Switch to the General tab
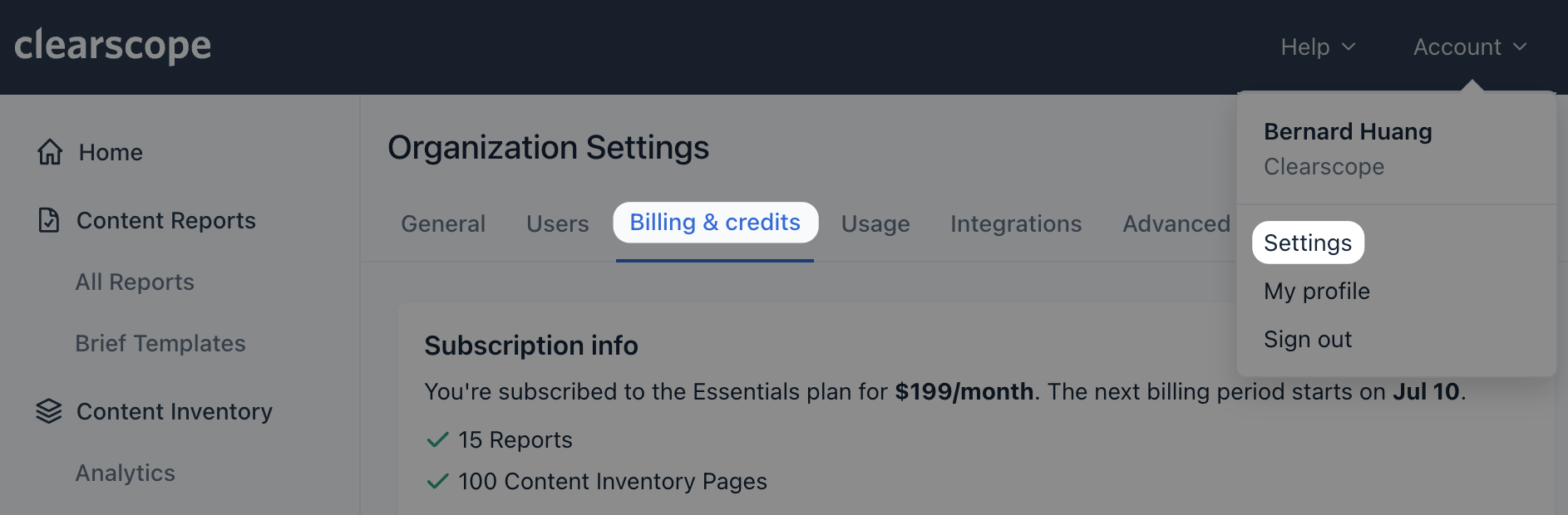This screenshot has width=1568, height=515. coord(442,223)
